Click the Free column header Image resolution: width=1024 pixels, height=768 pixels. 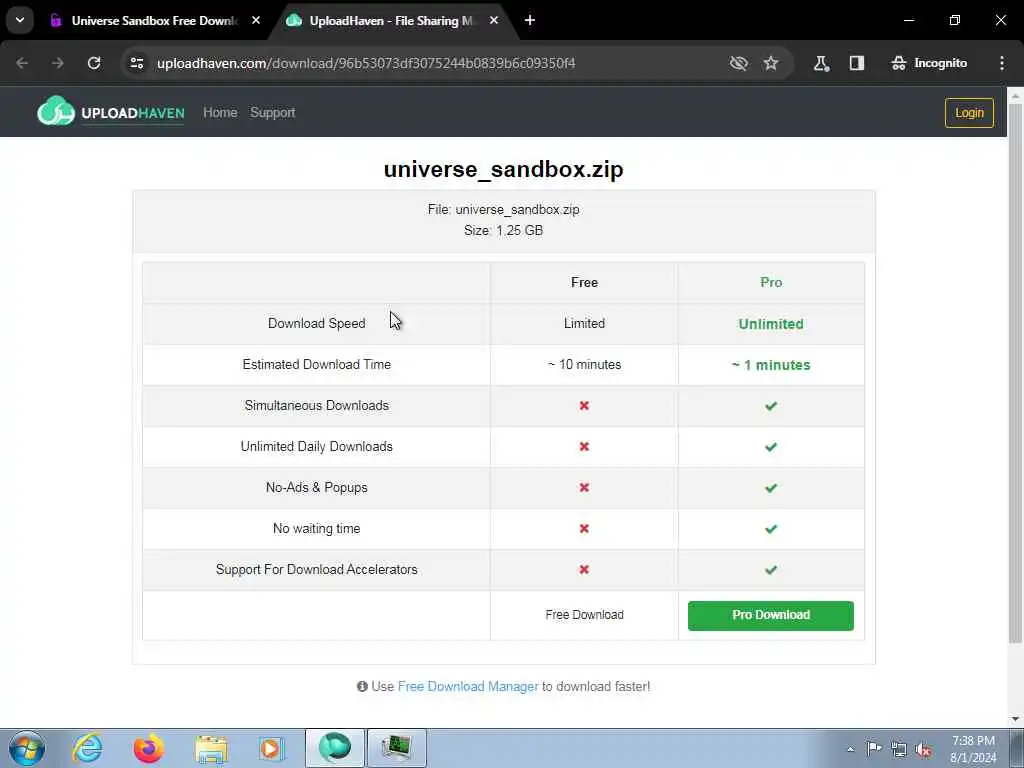click(x=584, y=282)
